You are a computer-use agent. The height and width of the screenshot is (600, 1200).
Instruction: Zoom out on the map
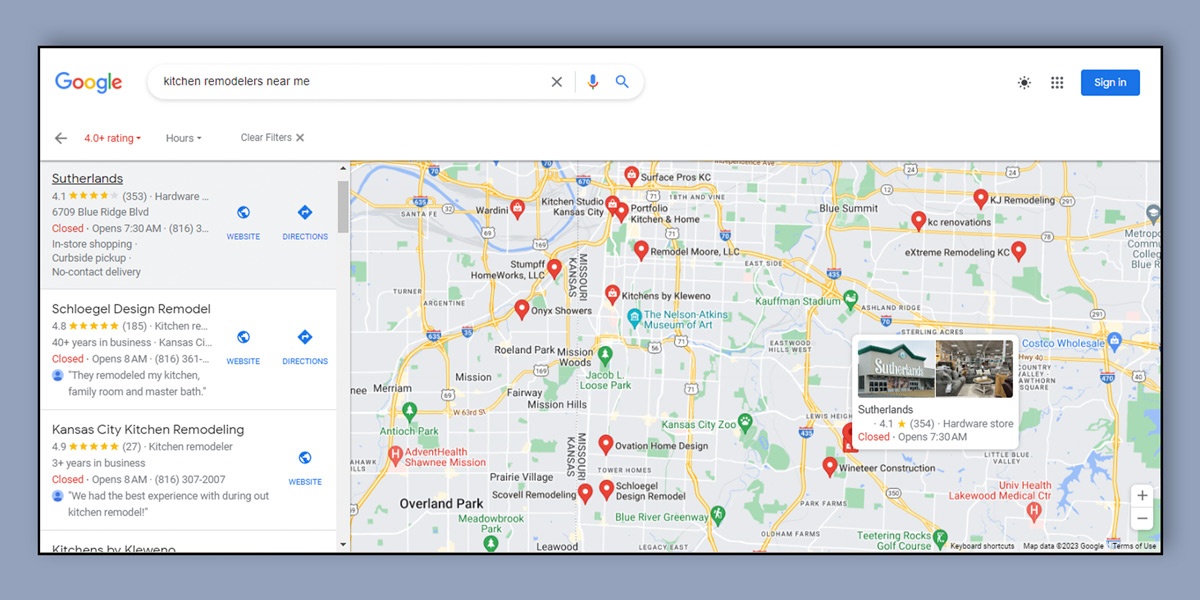1142,518
